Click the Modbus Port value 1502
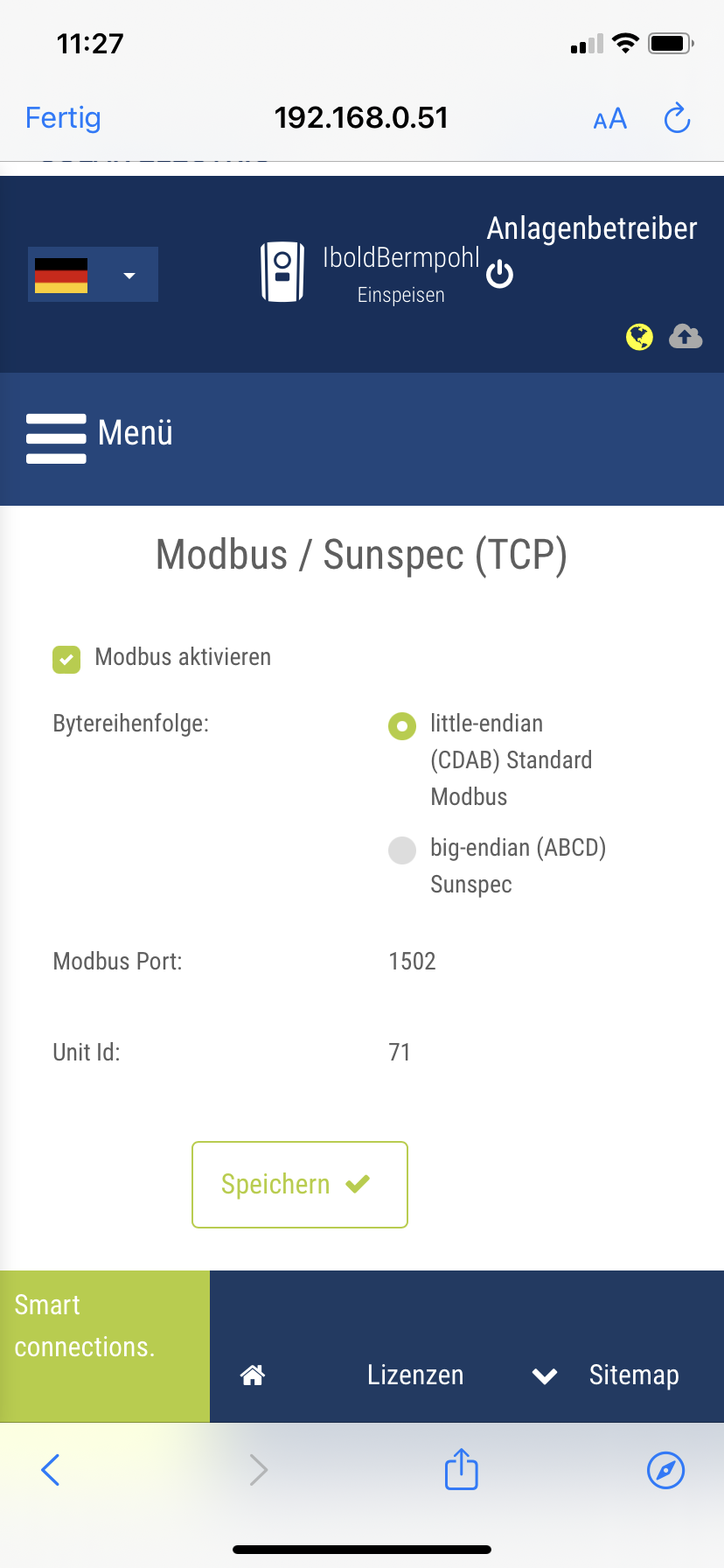724x1568 pixels. (x=413, y=962)
